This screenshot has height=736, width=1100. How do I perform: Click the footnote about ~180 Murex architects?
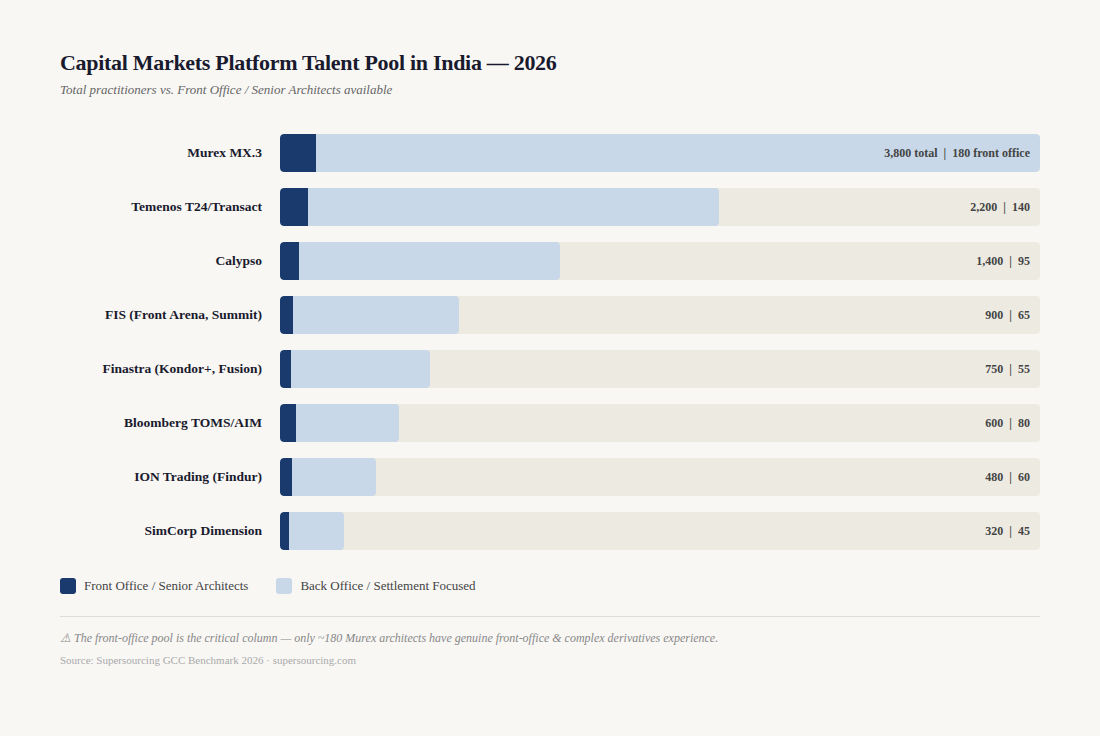pyautogui.click(x=389, y=638)
